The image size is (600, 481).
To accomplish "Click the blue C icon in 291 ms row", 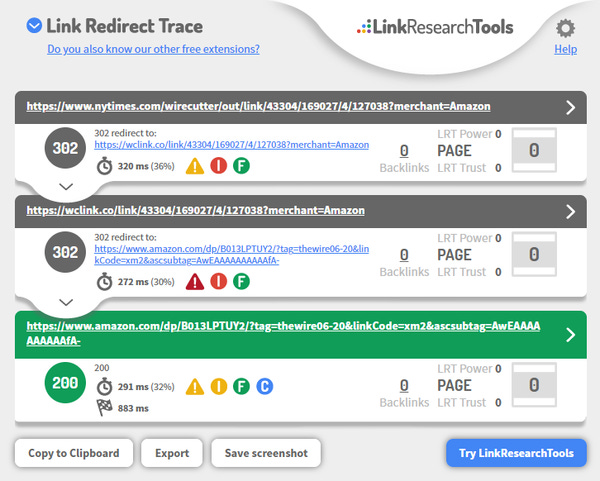I will [x=264, y=386].
